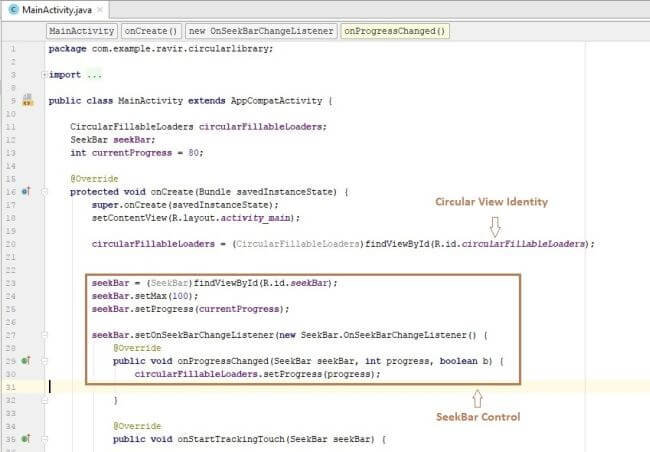
Task: Click the fold end marker on line 32
Action: pyautogui.click(x=44, y=400)
